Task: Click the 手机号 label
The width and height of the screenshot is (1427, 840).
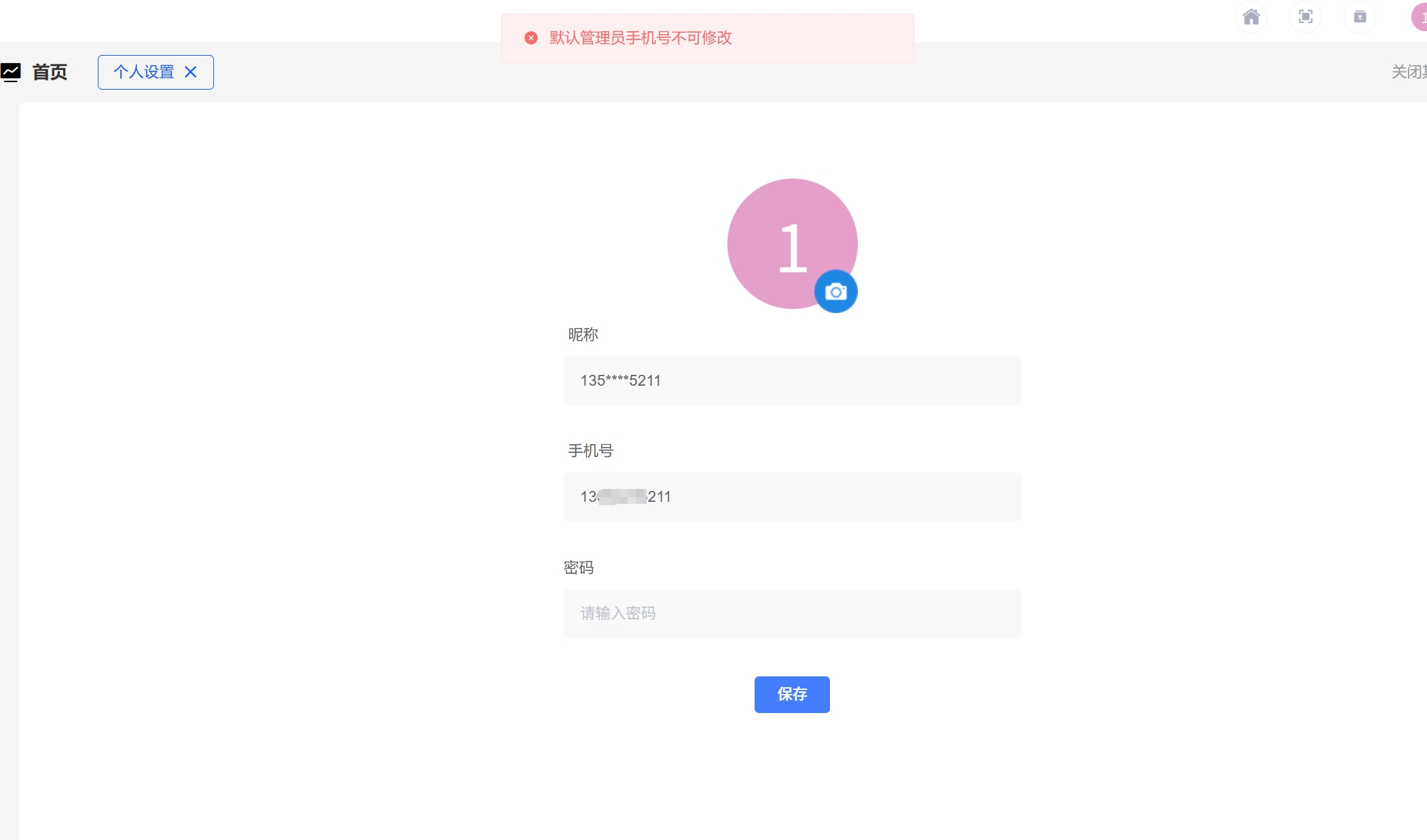Action: coord(590,451)
